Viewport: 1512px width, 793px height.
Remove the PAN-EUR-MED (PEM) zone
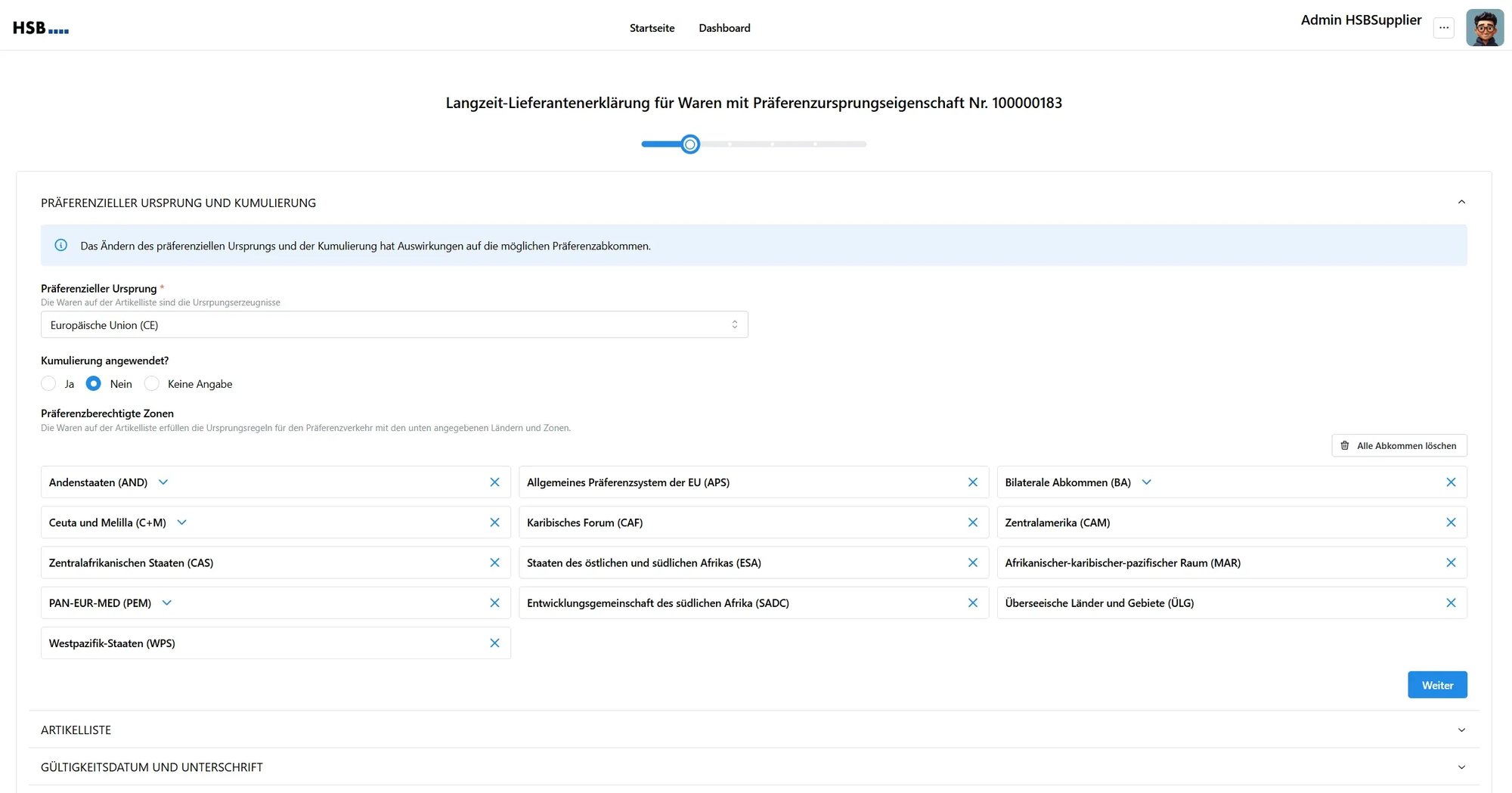pyautogui.click(x=495, y=602)
